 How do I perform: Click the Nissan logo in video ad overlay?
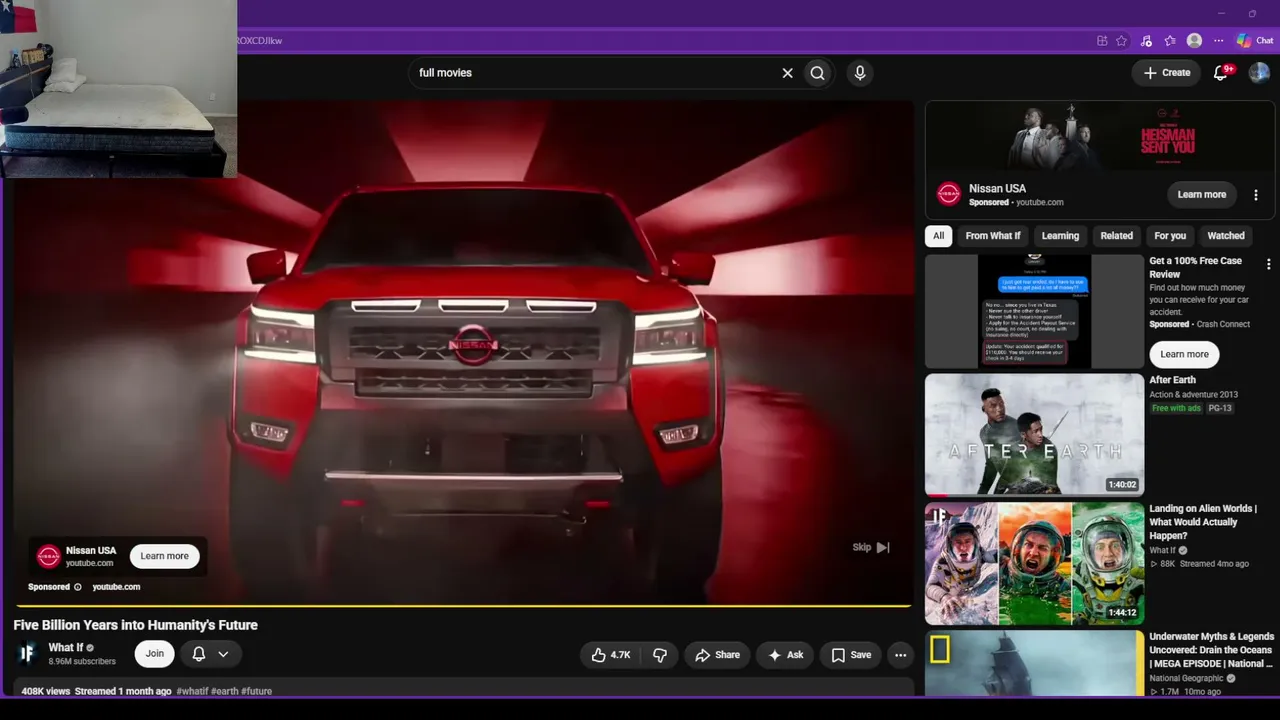point(49,556)
